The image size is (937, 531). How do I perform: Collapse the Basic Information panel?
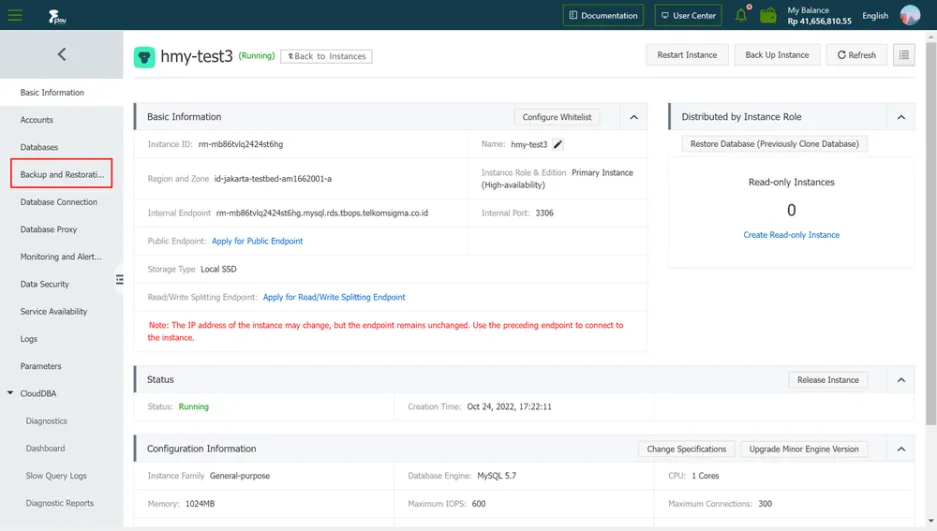(634, 117)
